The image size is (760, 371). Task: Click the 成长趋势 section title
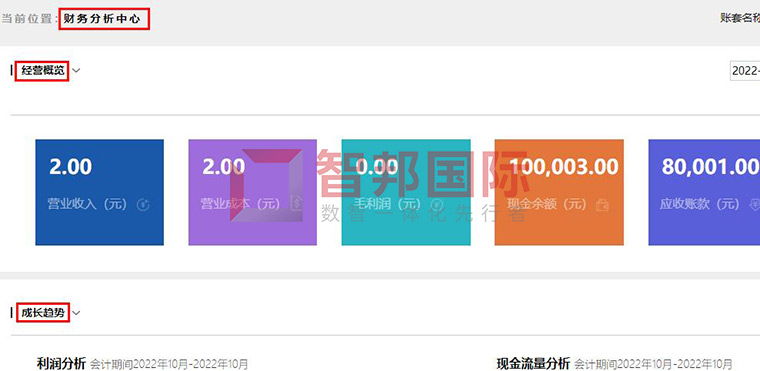click(43, 313)
